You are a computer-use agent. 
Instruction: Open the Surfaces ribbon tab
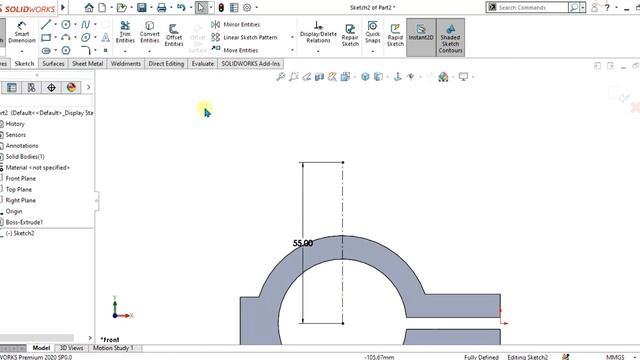point(53,64)
